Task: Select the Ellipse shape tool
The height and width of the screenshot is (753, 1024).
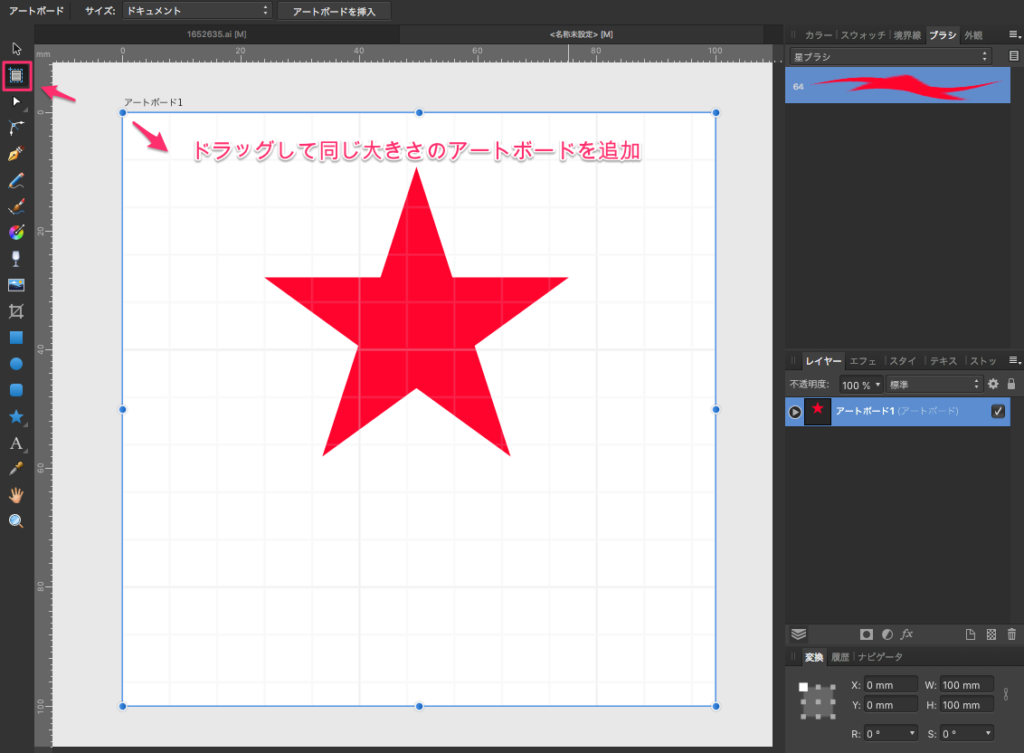Action: pyautogui.click(x=16, y=364)
